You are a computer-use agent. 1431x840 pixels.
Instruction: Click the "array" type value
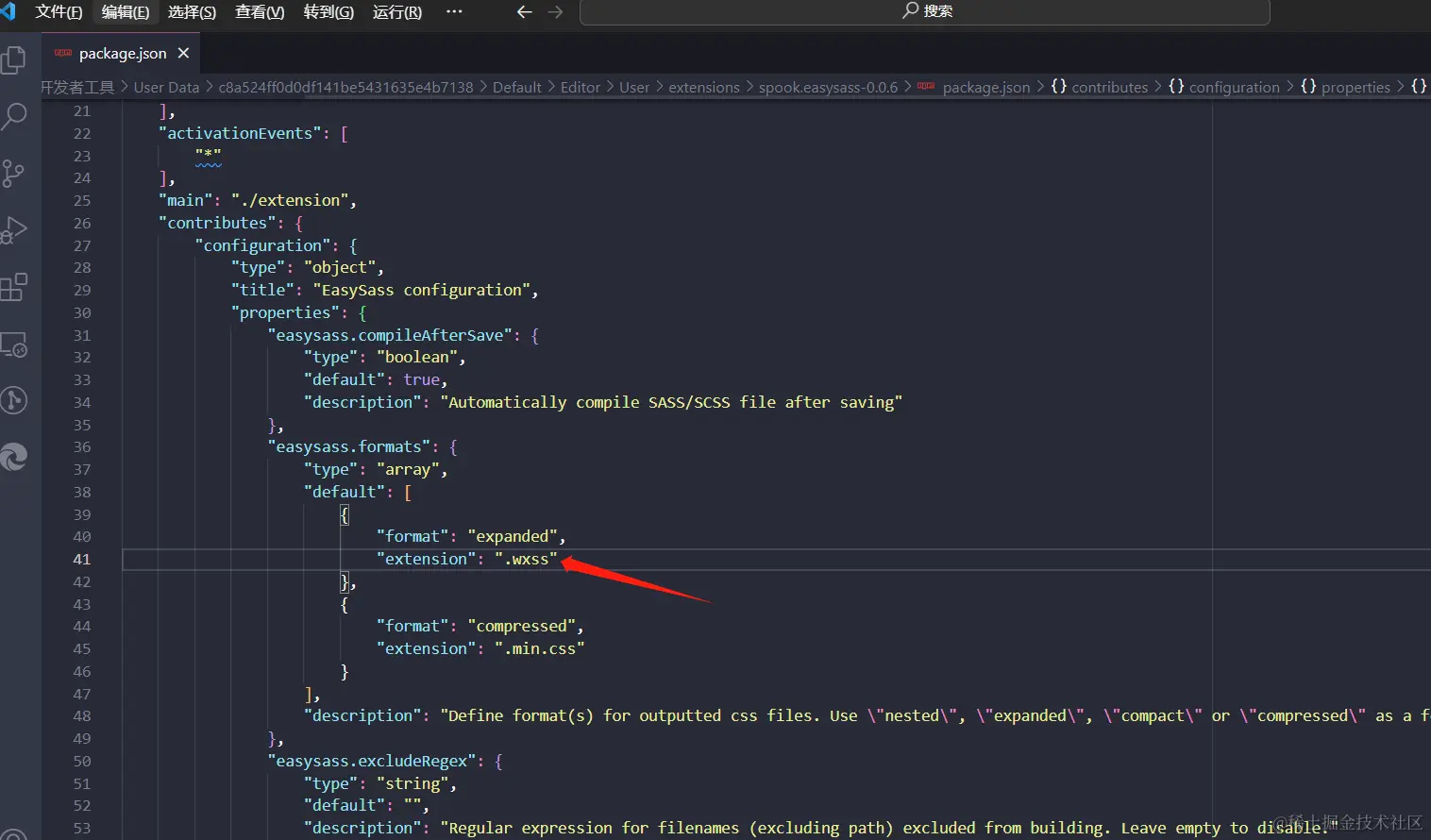coord(408,469)
